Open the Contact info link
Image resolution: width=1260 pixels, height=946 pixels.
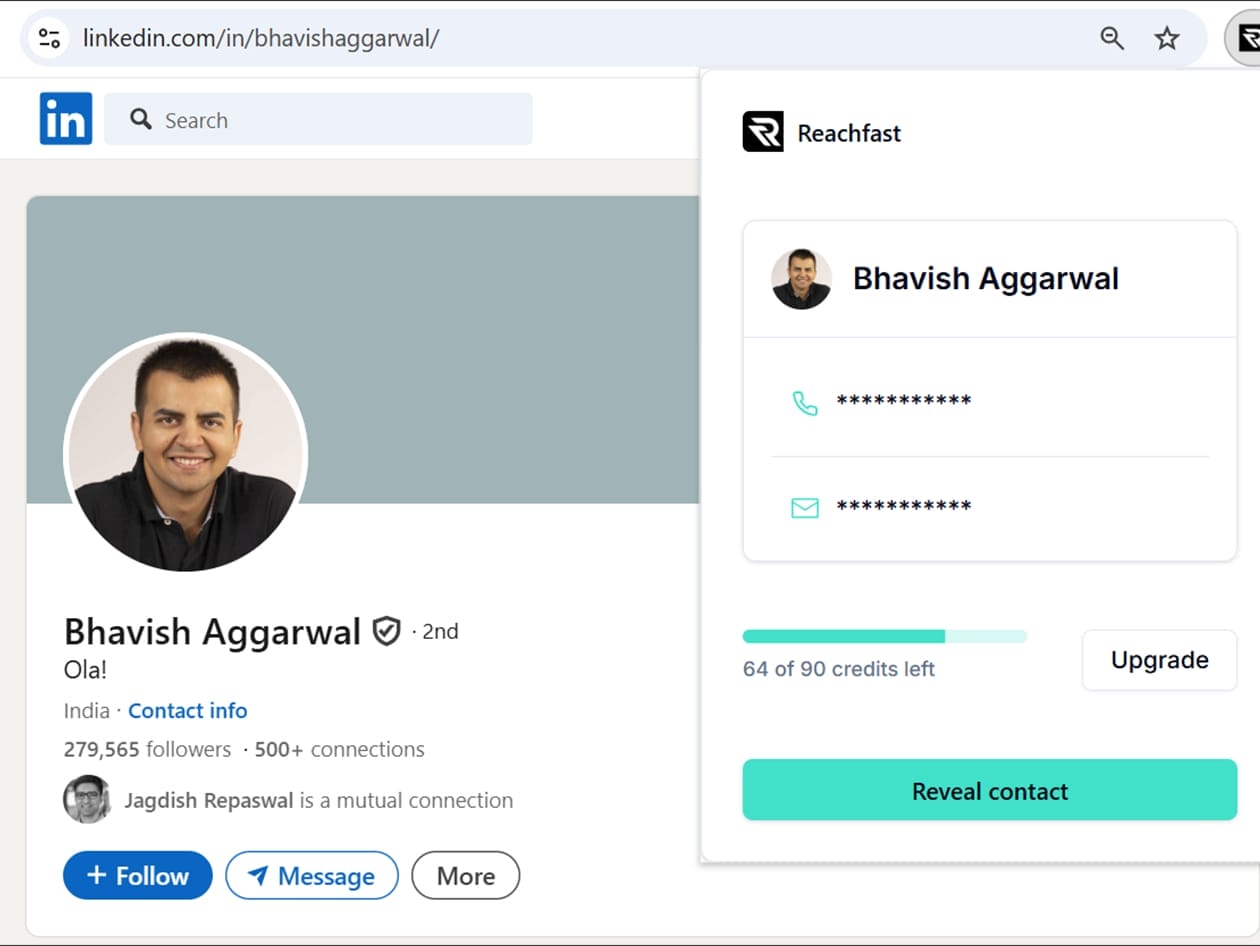tap(187, 711)
